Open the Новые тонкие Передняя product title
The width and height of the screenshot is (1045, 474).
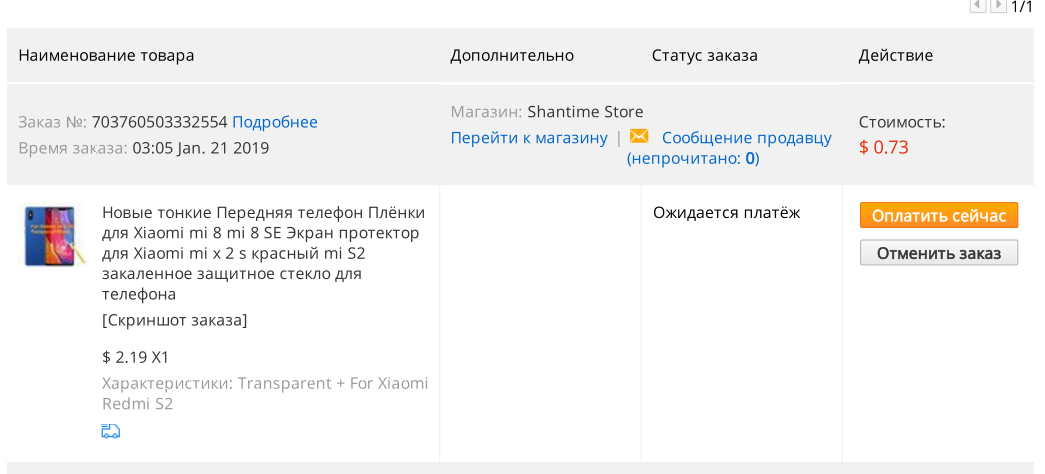coord(263,253)
